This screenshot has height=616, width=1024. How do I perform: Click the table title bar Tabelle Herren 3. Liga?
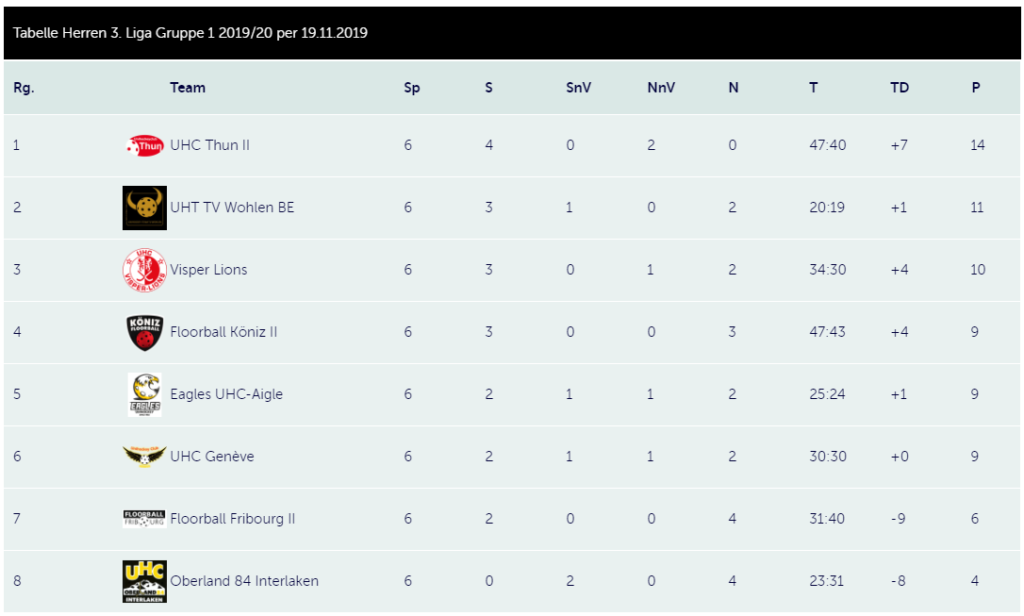(x=512, y=33)
